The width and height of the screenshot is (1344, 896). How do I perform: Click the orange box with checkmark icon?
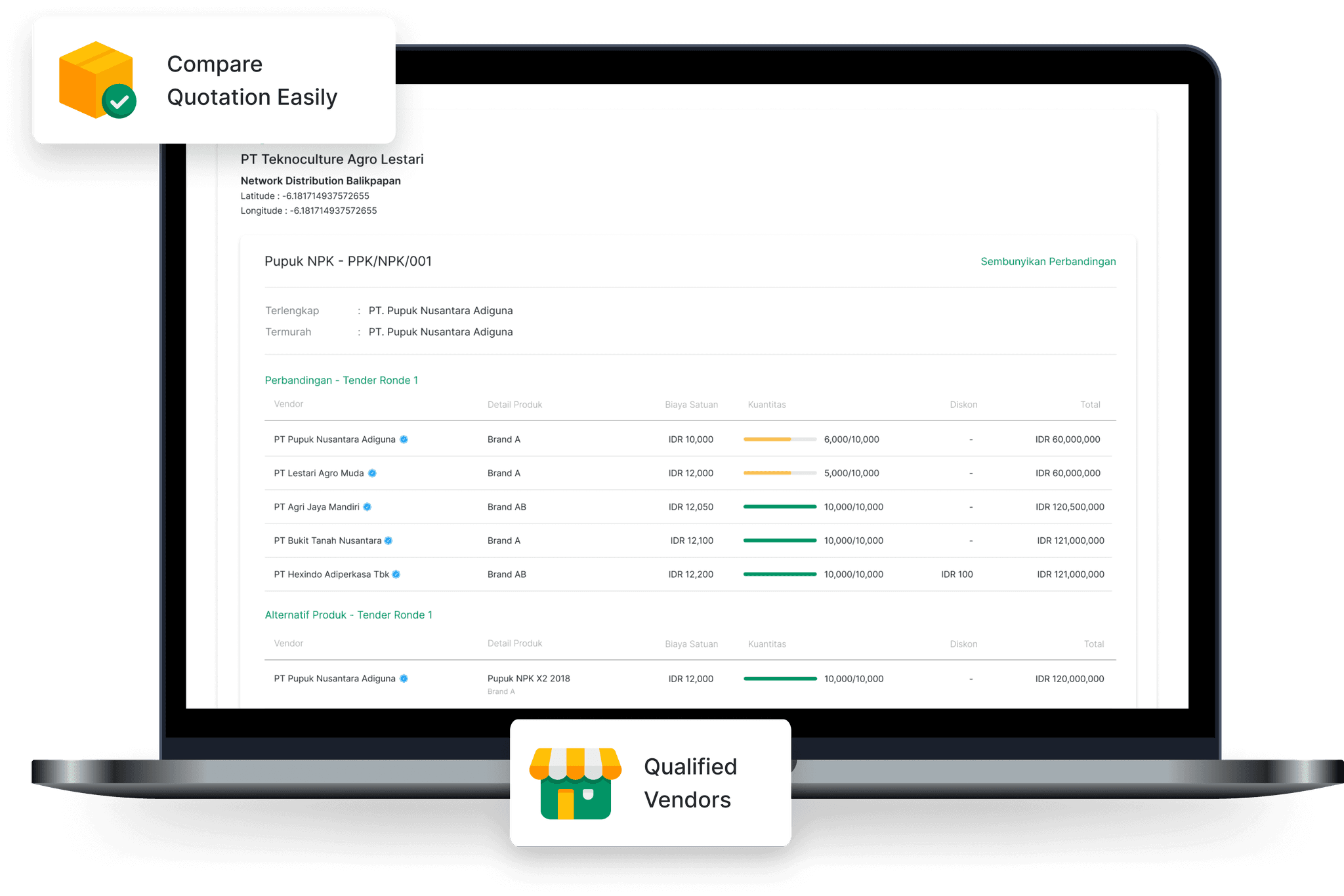97,80
